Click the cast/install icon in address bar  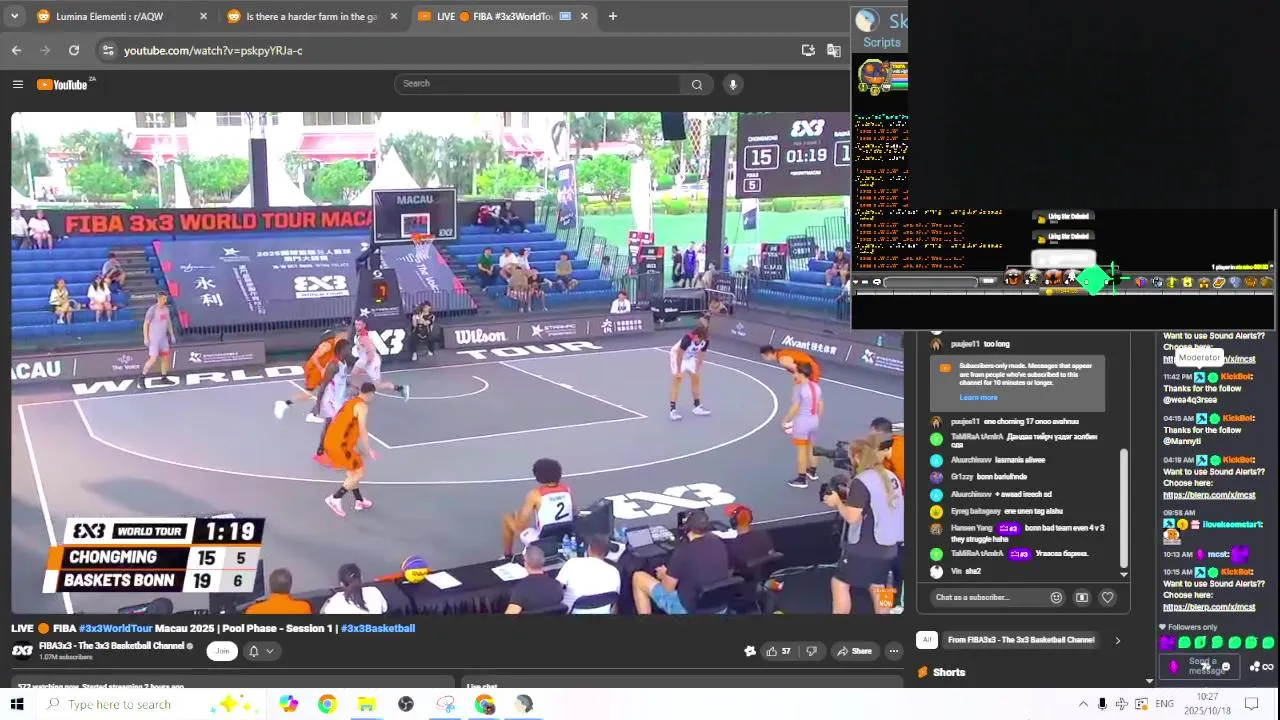808,50
